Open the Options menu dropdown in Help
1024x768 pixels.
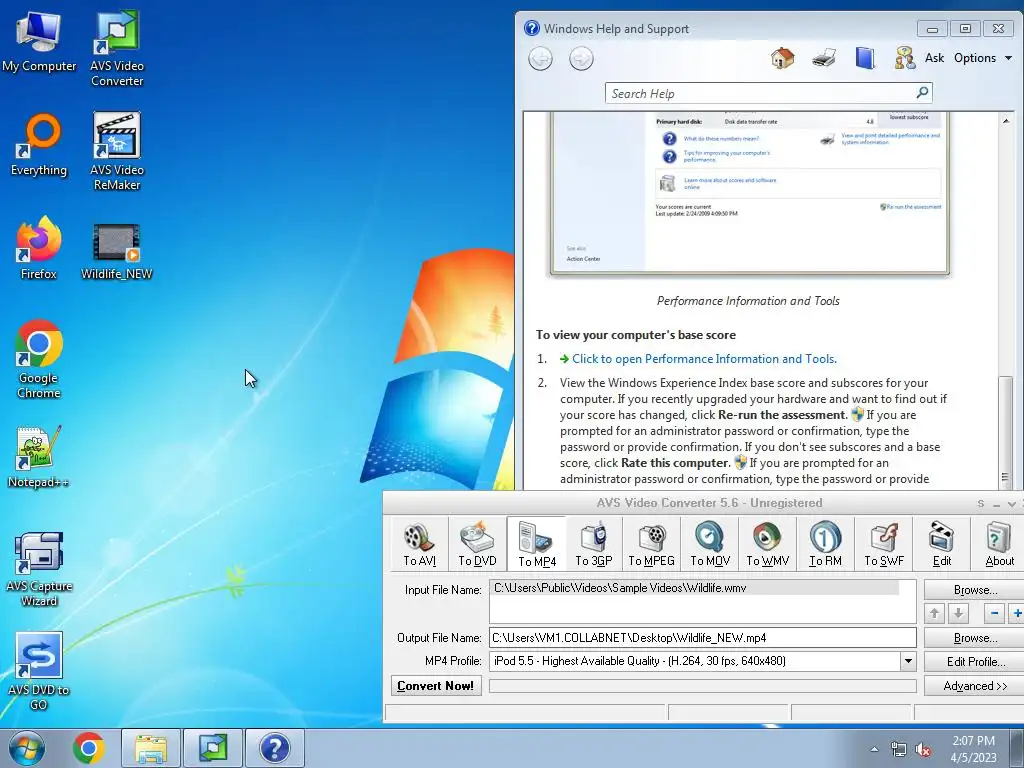(x=983, y=58)
